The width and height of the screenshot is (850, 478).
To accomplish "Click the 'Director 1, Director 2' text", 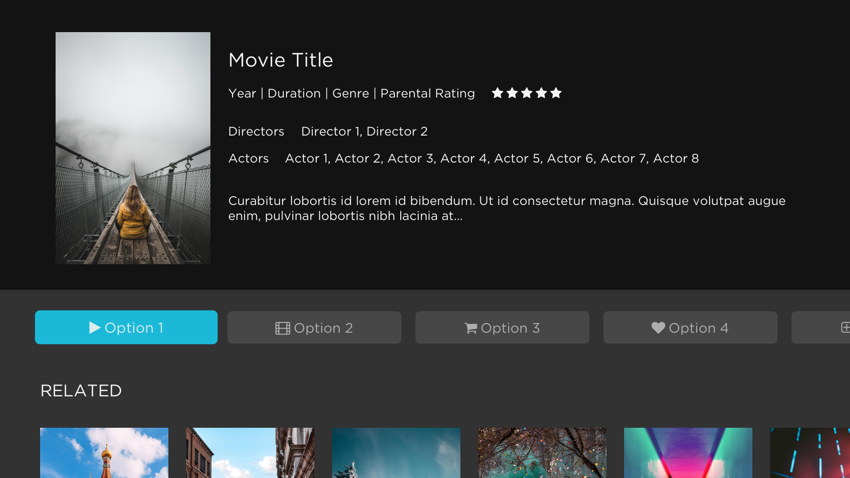I will pyautogui.click(x=364, y=132).
